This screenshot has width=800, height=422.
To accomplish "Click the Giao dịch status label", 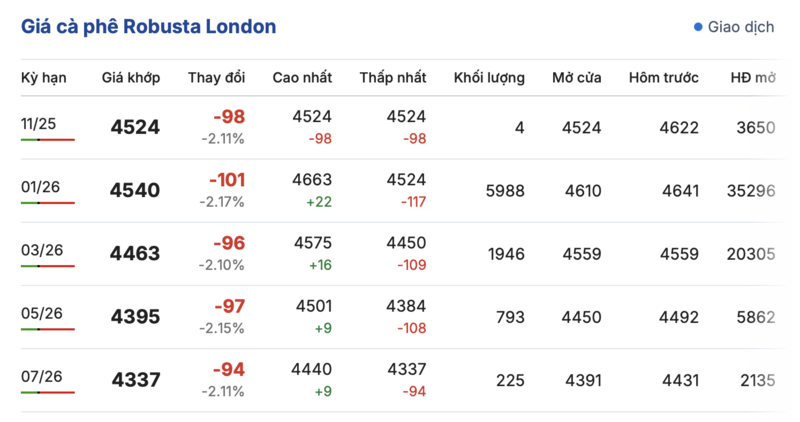I will (x=740, y=27).
